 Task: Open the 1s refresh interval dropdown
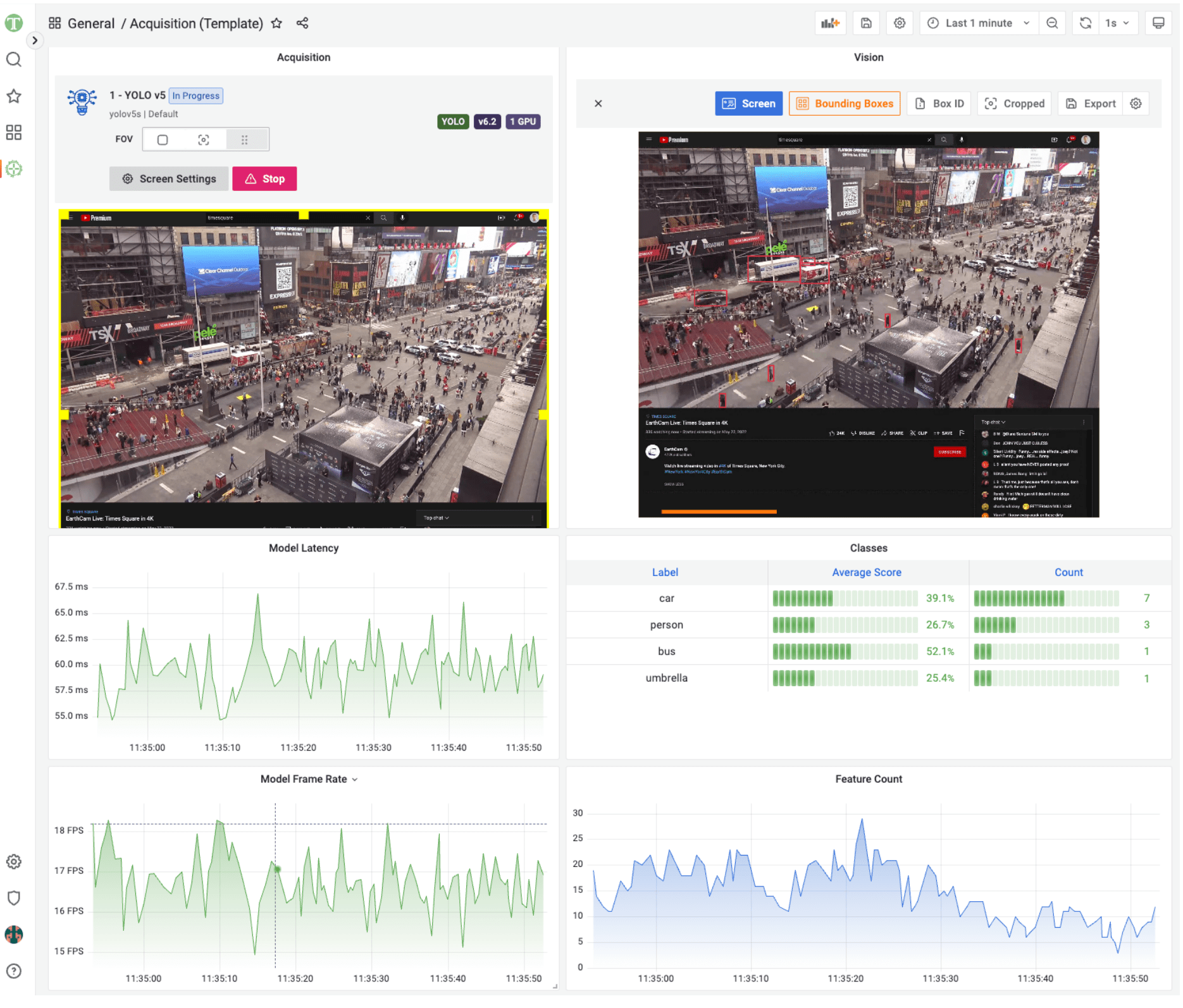1118,23
